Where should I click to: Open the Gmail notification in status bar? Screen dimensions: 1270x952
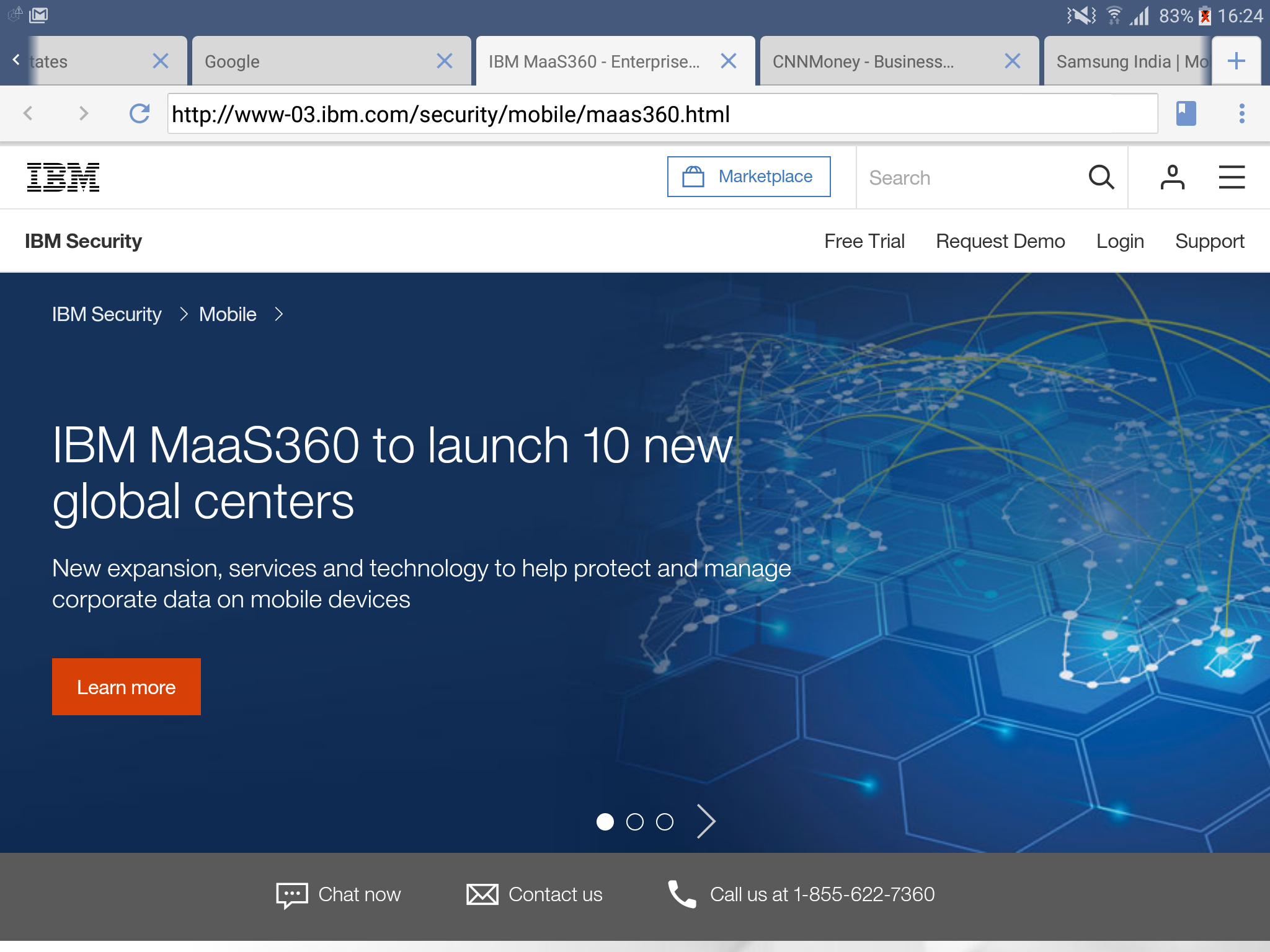point(38,14)
